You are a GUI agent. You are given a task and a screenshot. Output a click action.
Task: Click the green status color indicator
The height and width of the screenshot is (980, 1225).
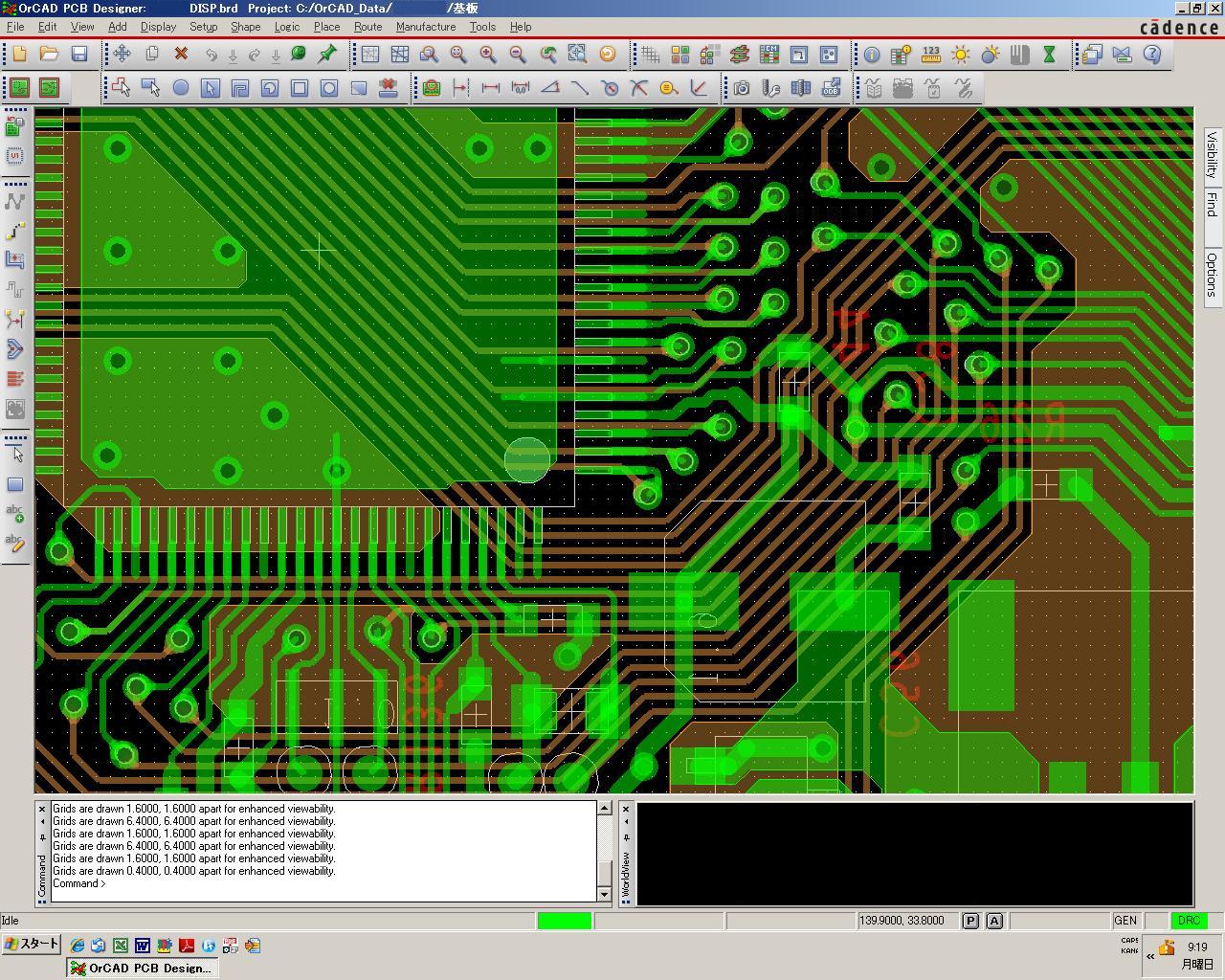[x=565, y=921]
